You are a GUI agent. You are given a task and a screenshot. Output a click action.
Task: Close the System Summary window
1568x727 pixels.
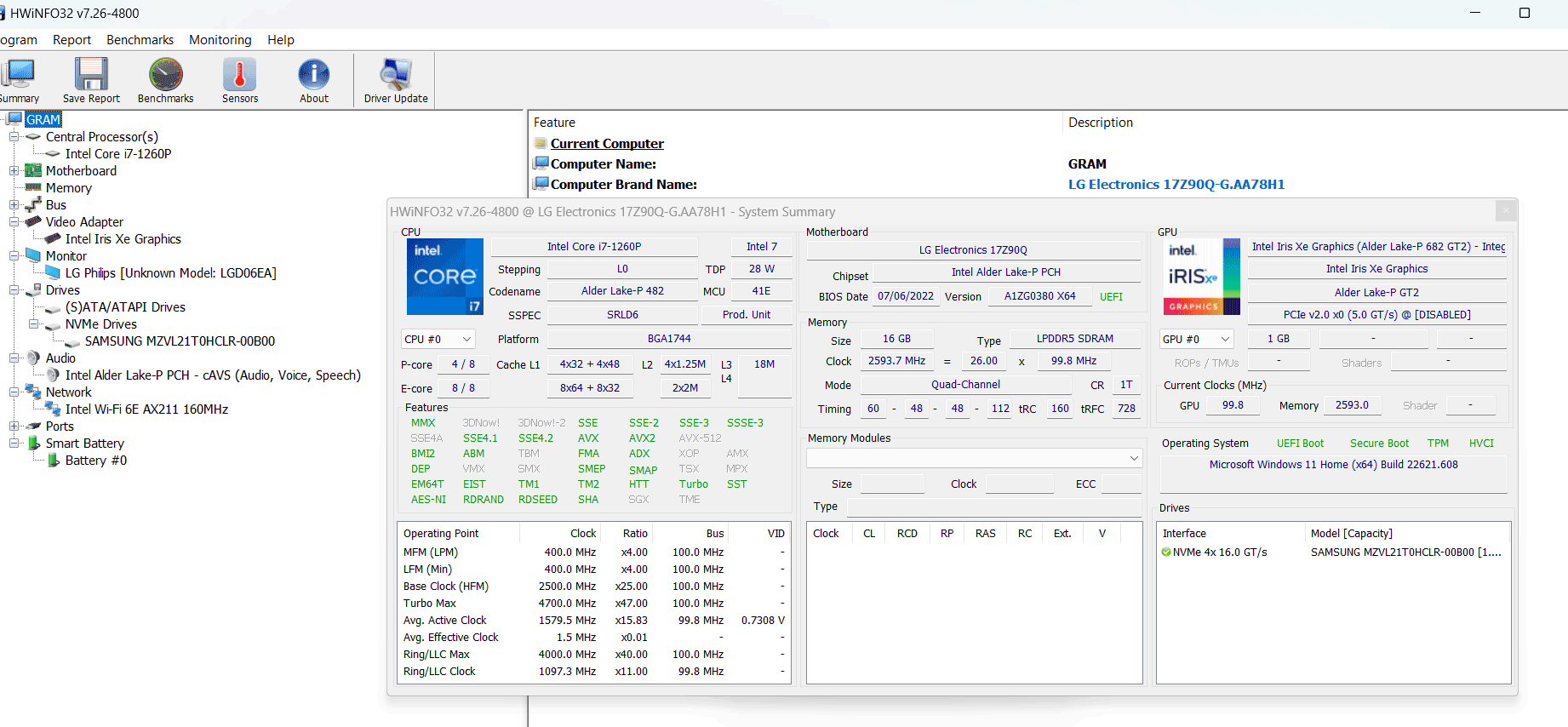[x=1506, y=210]
